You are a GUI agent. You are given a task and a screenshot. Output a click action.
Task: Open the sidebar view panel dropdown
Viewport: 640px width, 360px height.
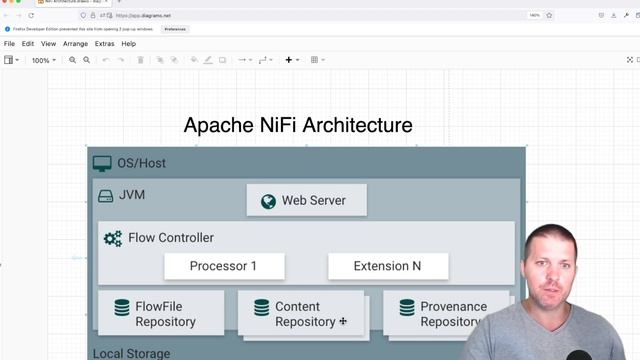click(11, 60)
